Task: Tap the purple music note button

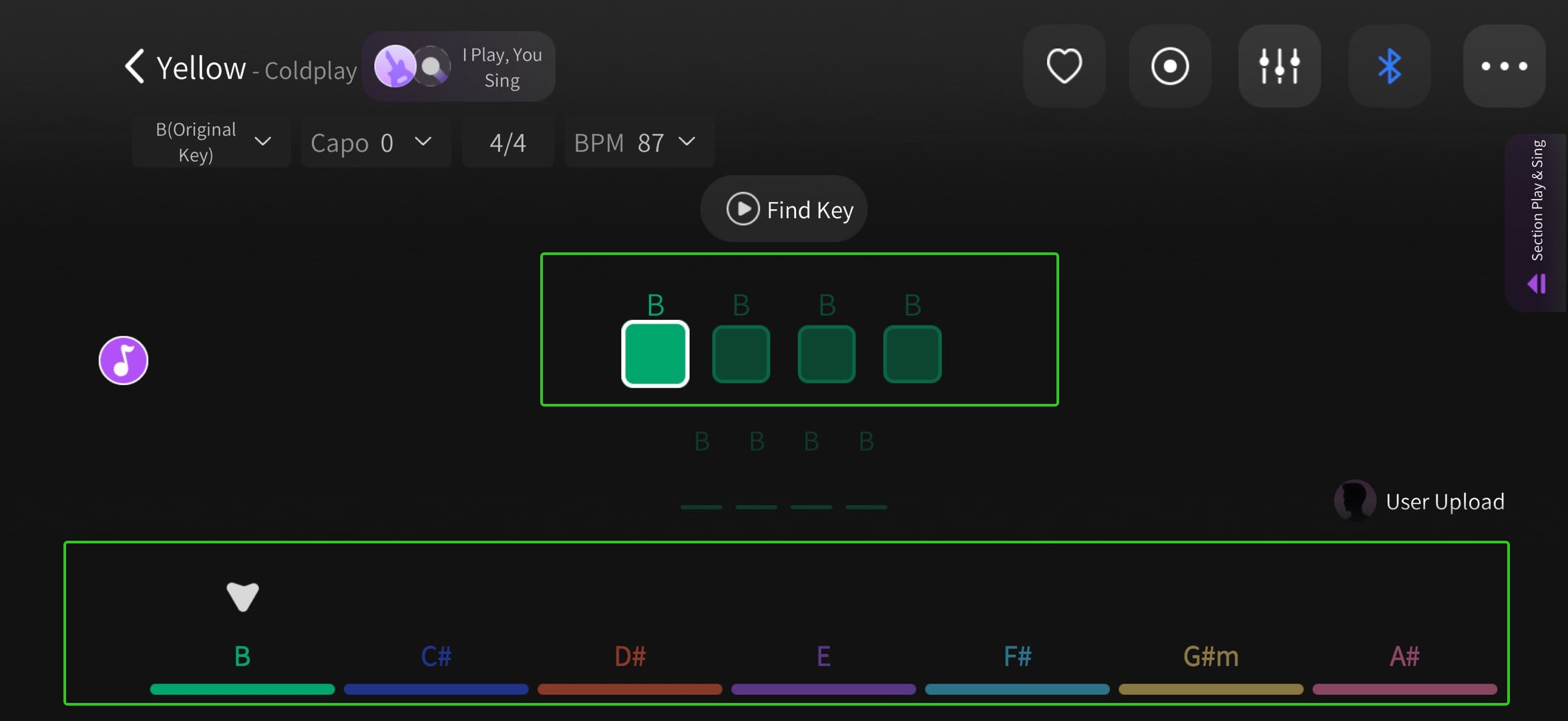Action: tap(124, 360)
